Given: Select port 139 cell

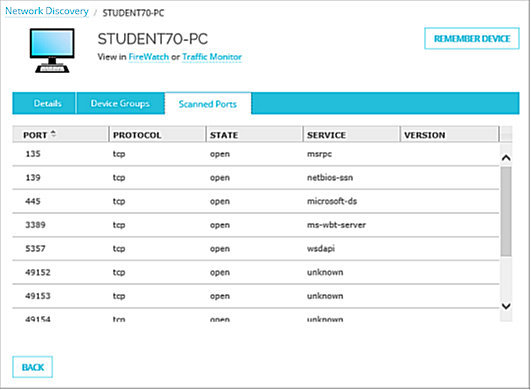Looking at the screenshot, I should [x=33, y=178].
